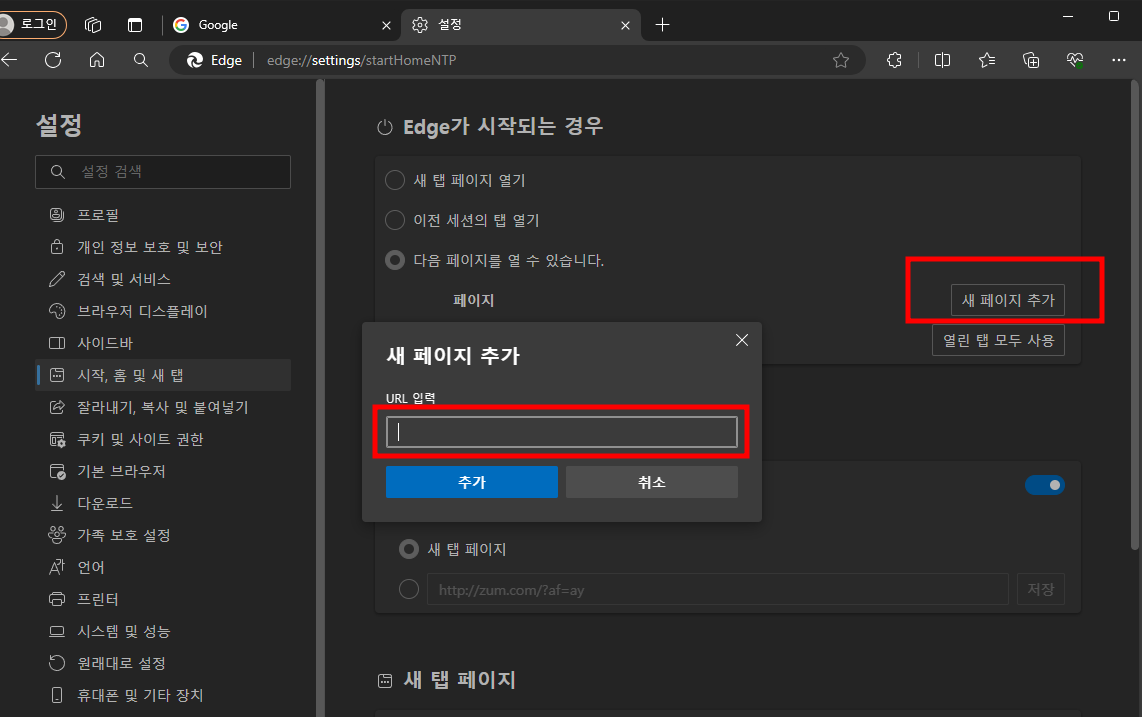Image resolution: width=1142 pixels, height=717 pixels.
Task: Open 프린터 settings section
Action: click(x=163, y=600)
